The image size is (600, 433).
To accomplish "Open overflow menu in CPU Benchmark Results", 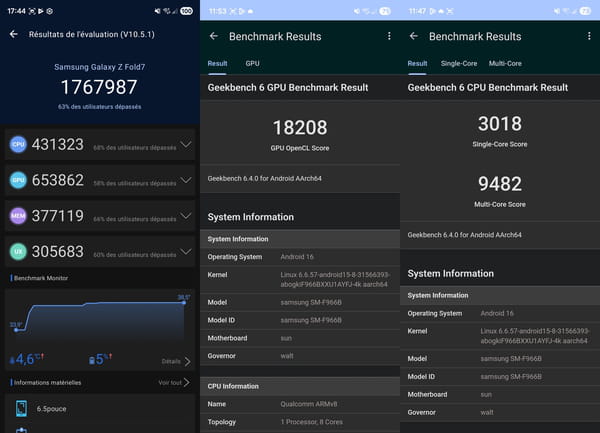I will [589, 36].
